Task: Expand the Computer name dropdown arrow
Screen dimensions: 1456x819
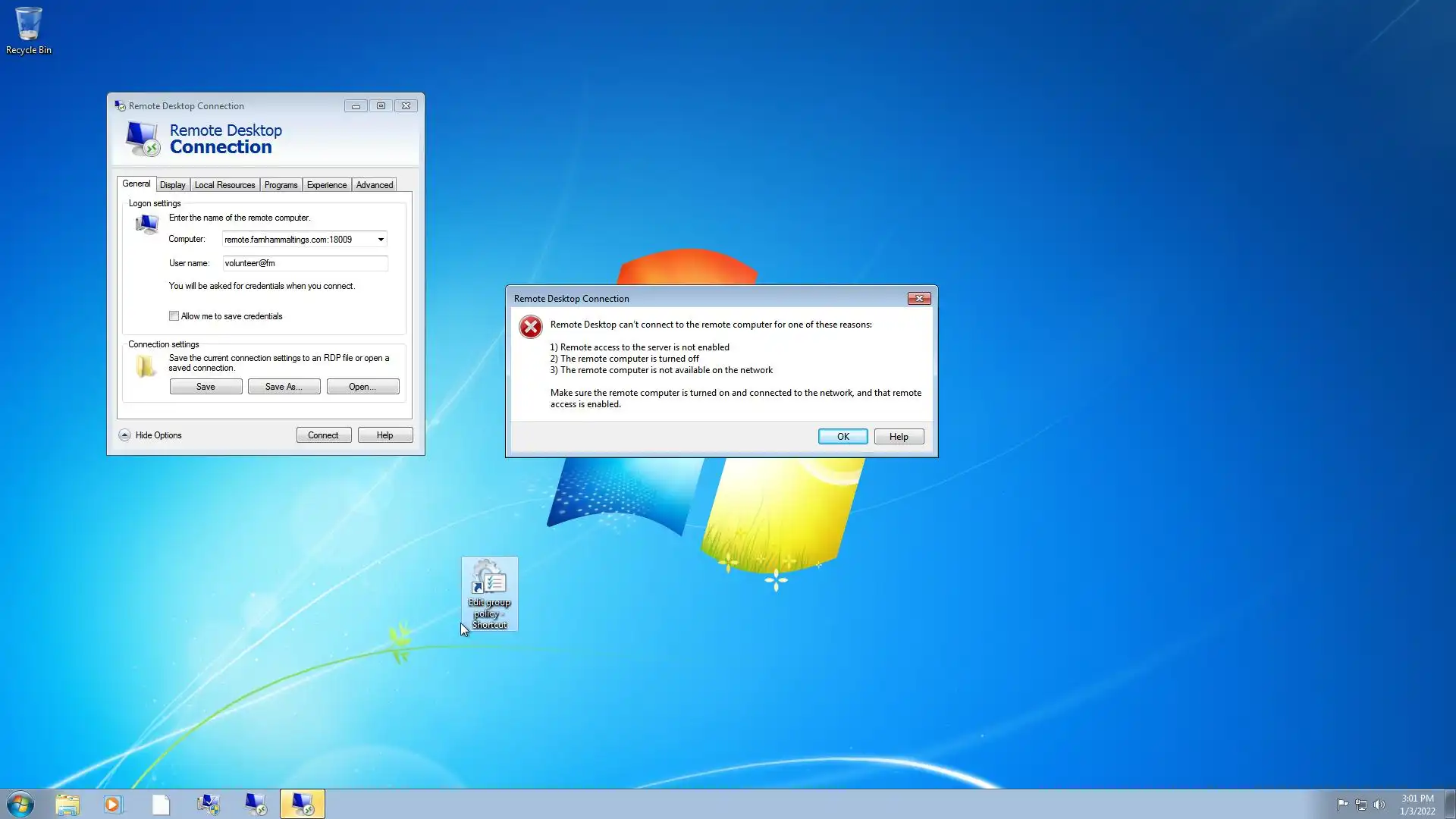Action: (381, 240)
